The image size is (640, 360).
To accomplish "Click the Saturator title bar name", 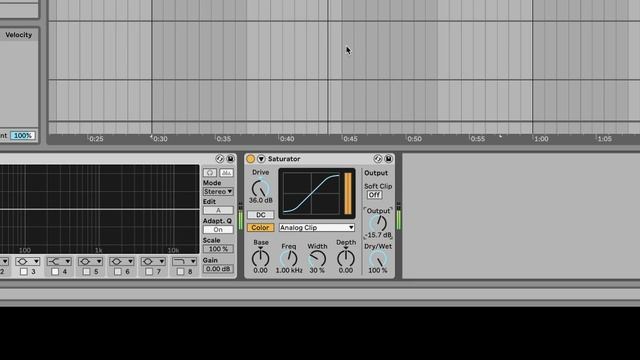I will tap(284, 159).
